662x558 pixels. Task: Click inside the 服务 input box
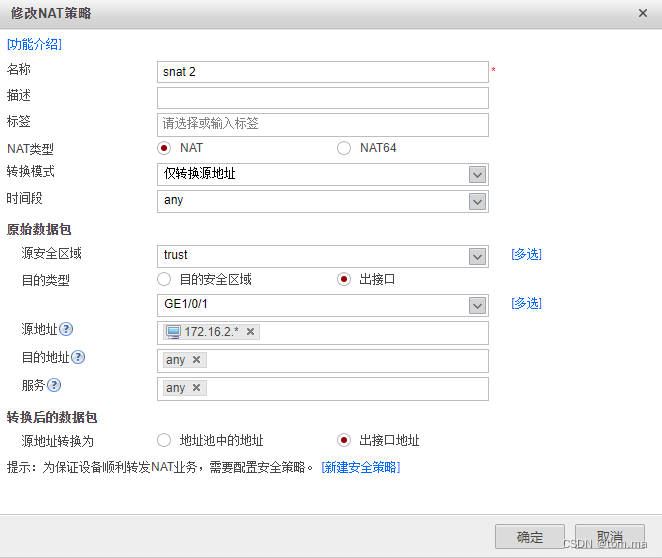[323, 389]
